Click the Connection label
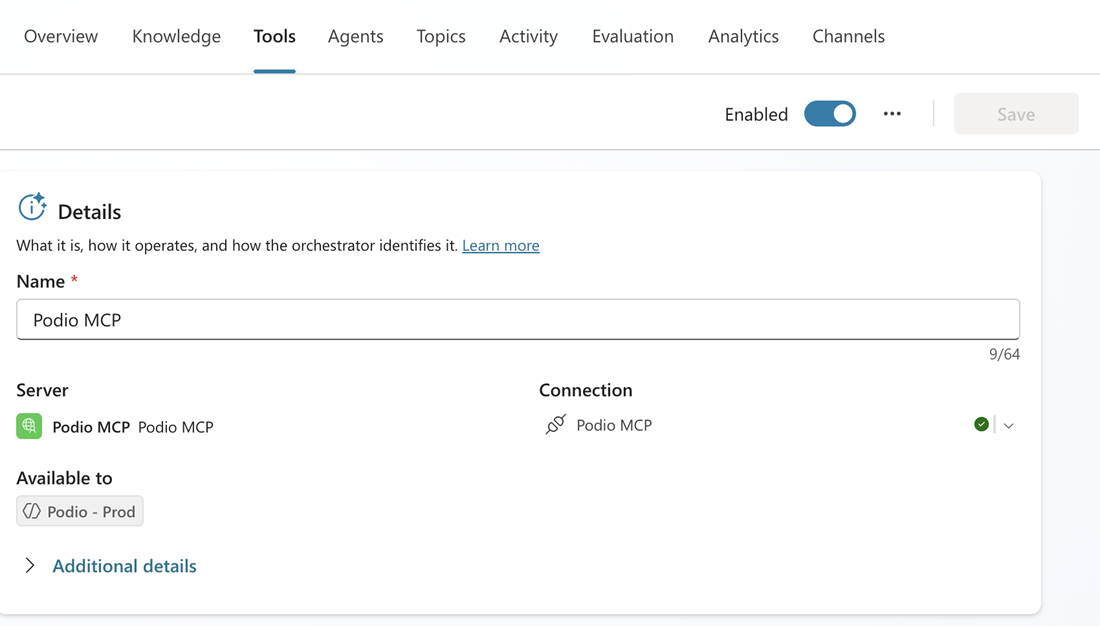 coord(585,389)
